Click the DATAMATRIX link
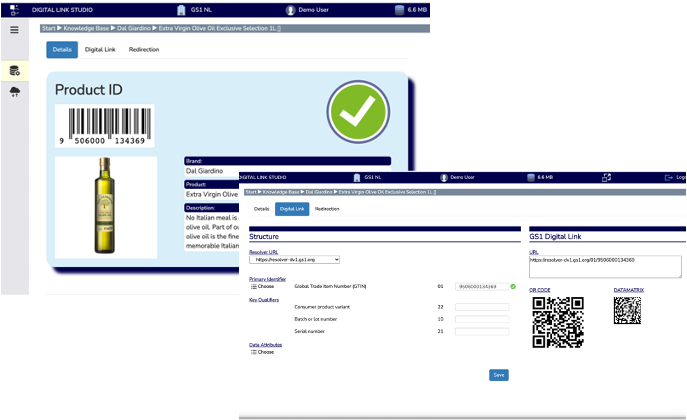687x420 pixels. coord(629,290)
